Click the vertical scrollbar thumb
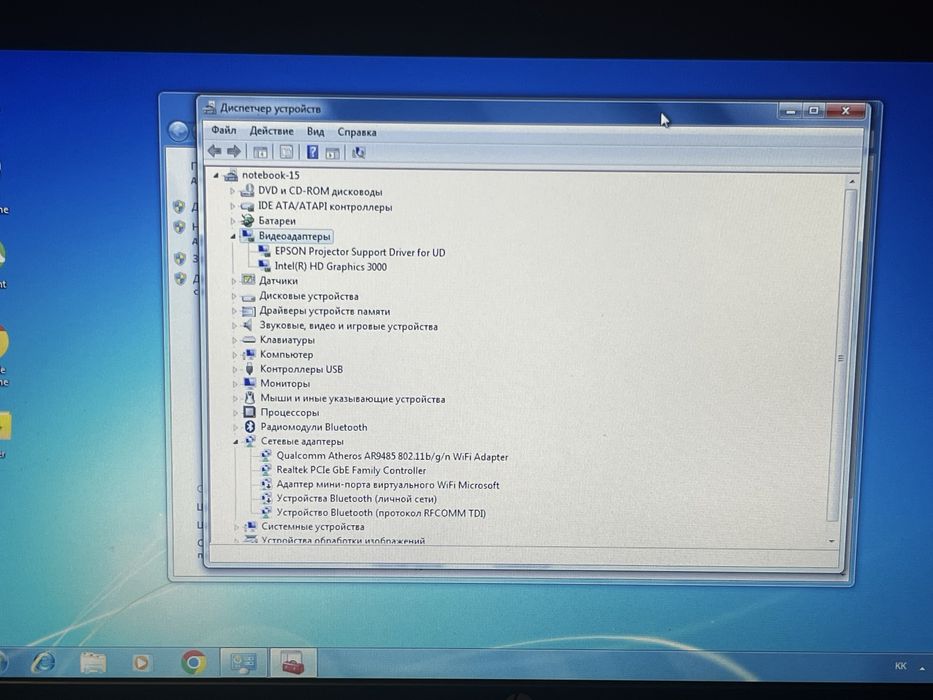Viewport: 933px width, 700px height. pos(842,357)
